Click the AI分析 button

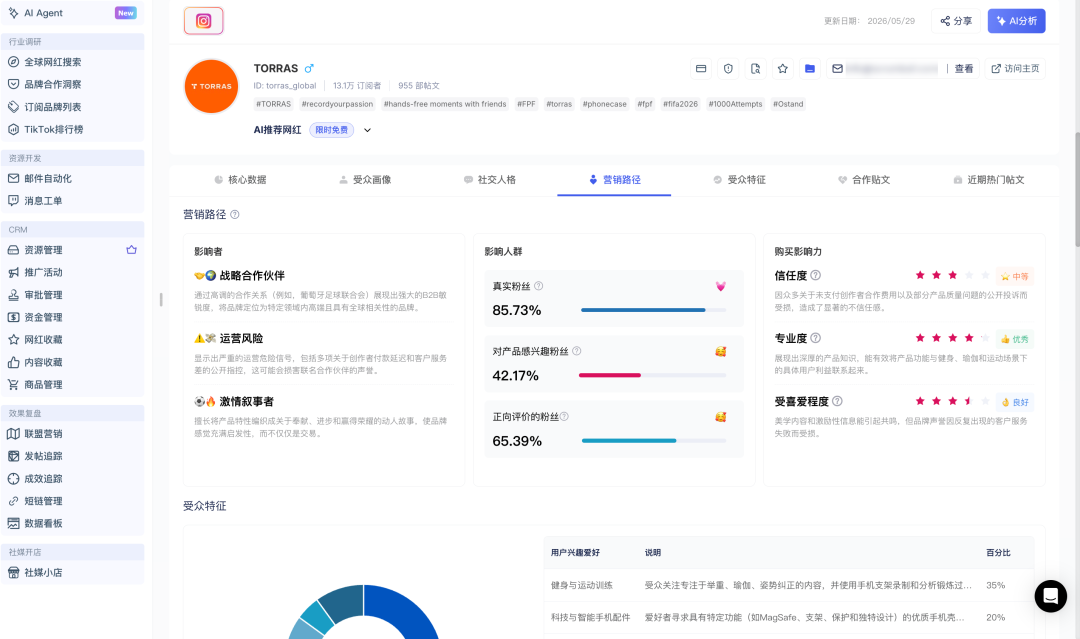pyautogui.click(x=1017, y=21)
